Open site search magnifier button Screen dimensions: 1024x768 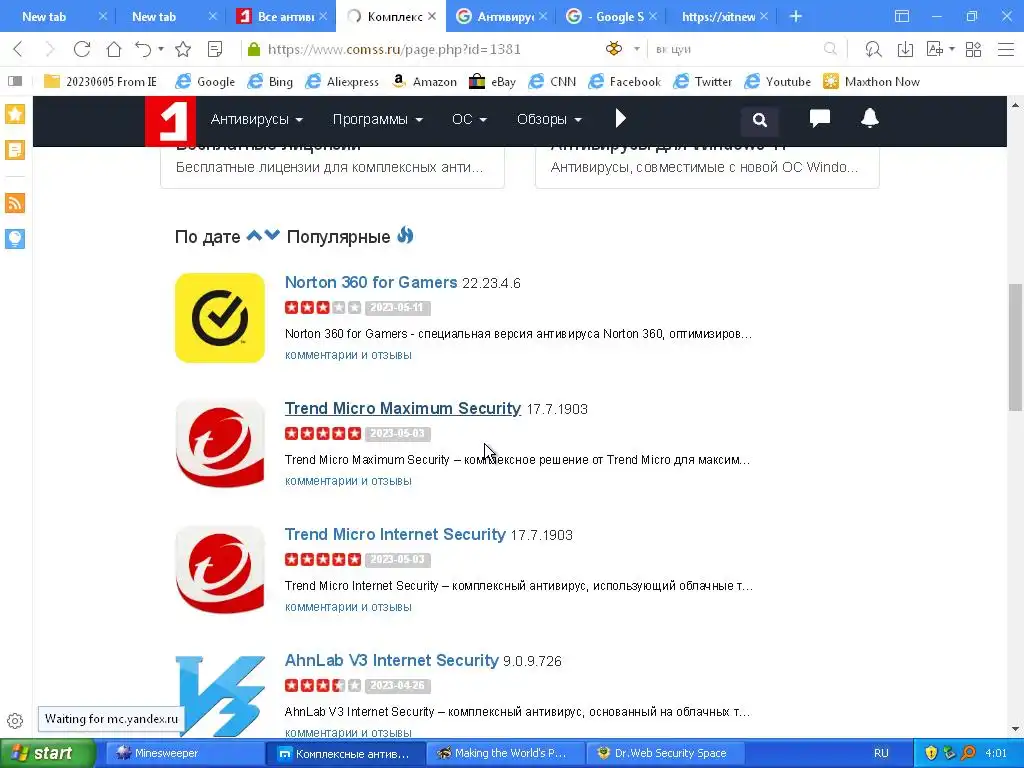tap(760, 120)
